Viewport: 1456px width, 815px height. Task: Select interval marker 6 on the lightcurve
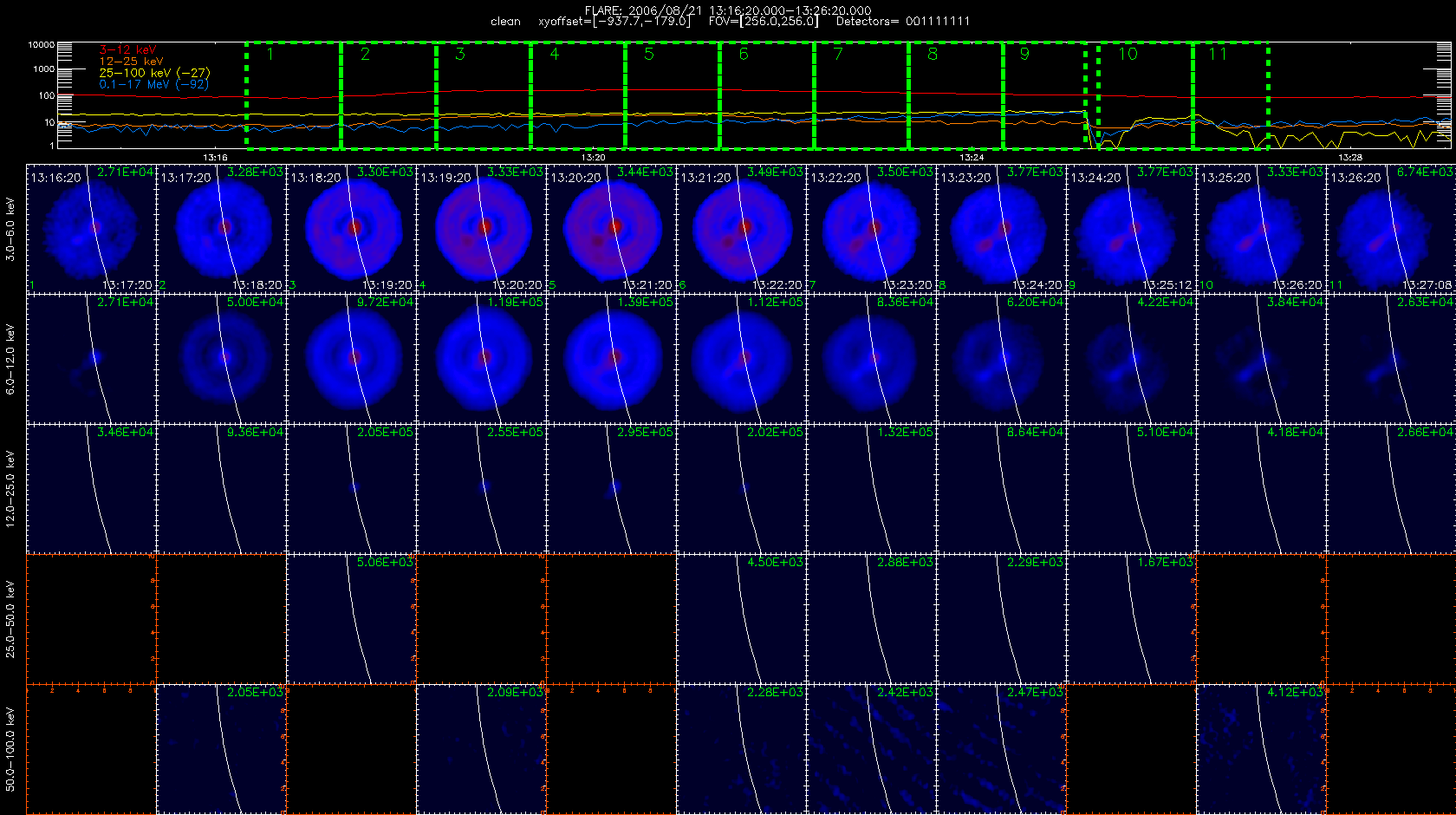pyautogui.click(x=744, y=55)
